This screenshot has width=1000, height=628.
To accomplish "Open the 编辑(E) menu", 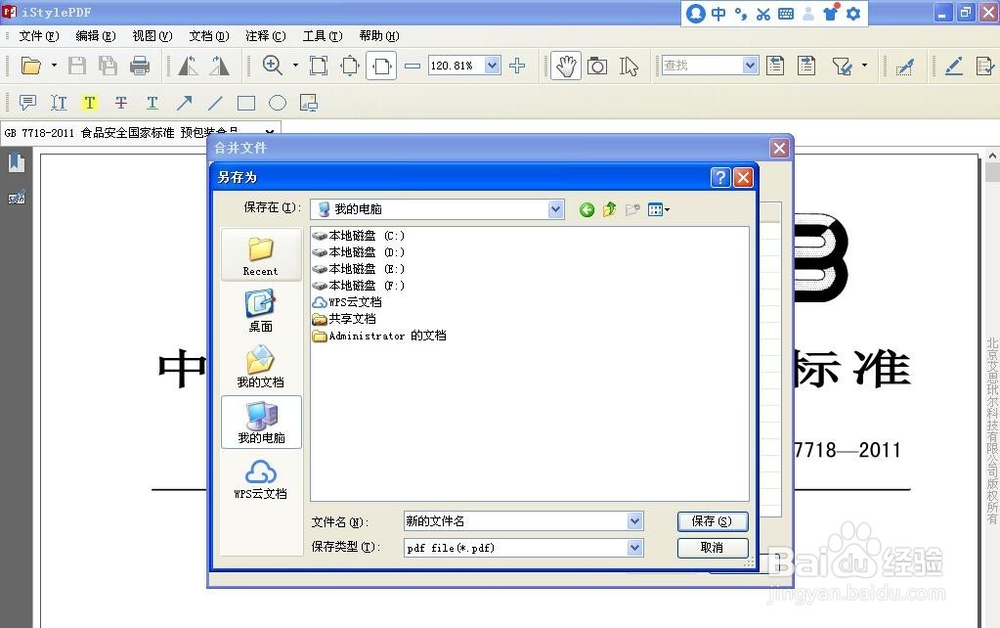I will coord(96,36).
